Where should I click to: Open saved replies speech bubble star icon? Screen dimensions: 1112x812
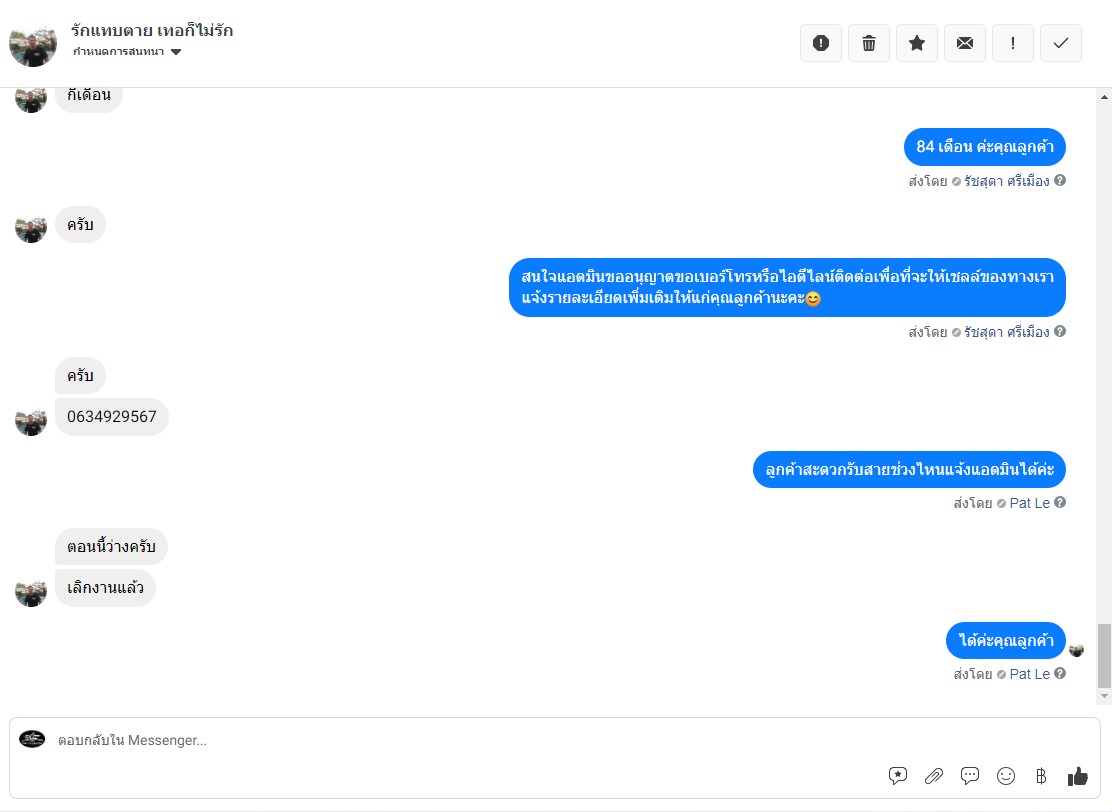(898, 776)
